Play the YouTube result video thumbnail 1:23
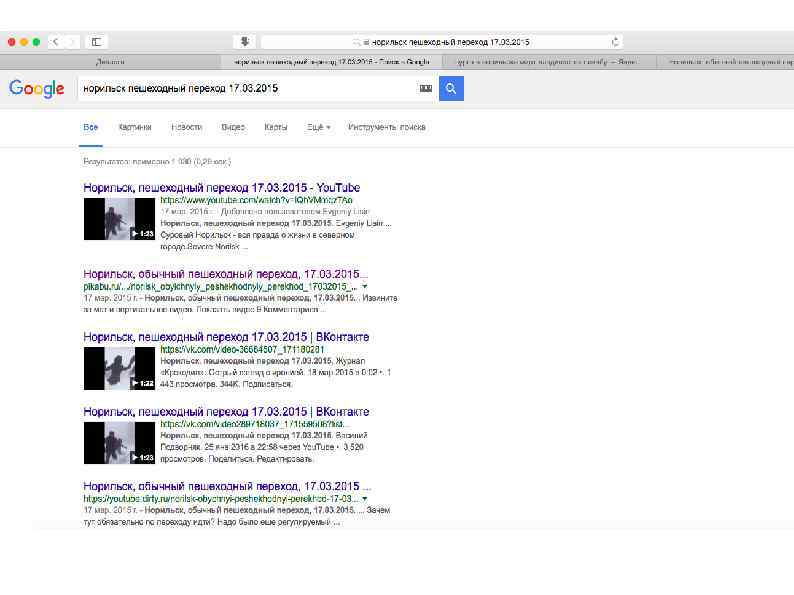The width and height of the screenshot is (794, 595). [x=120, y=219]
